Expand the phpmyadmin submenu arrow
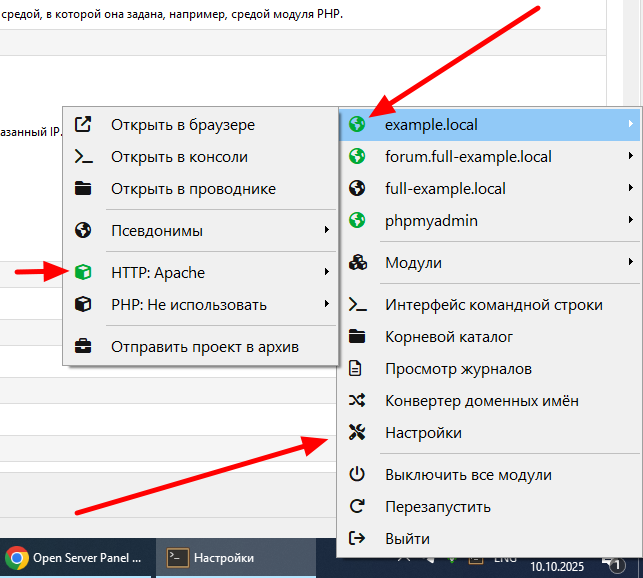The height and width of the screenshot is (578, 643). (630, 220)
